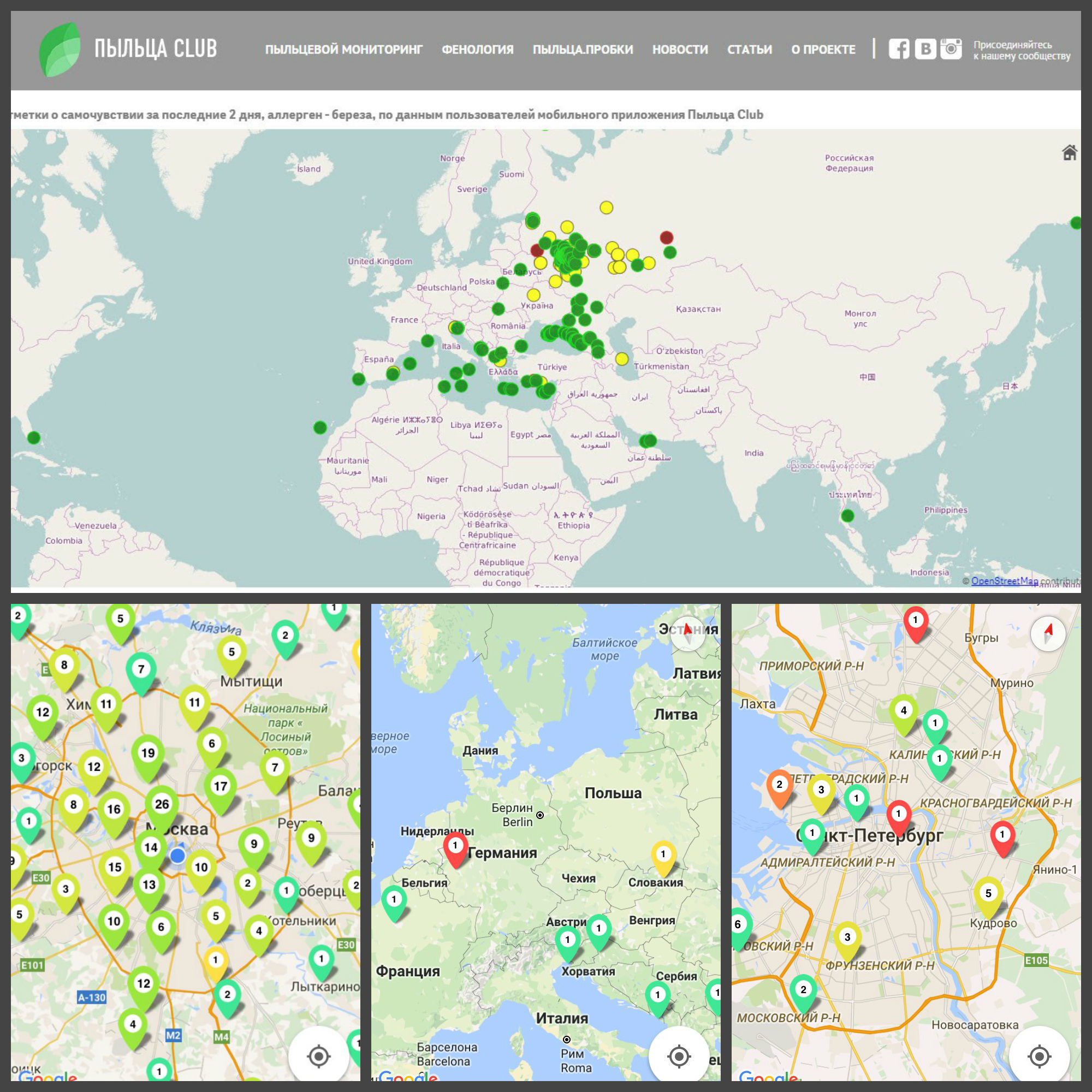Select the Moscow pin numbered 16
Viewport: 1092px width, 1092px height.
[x=114, y=812]
